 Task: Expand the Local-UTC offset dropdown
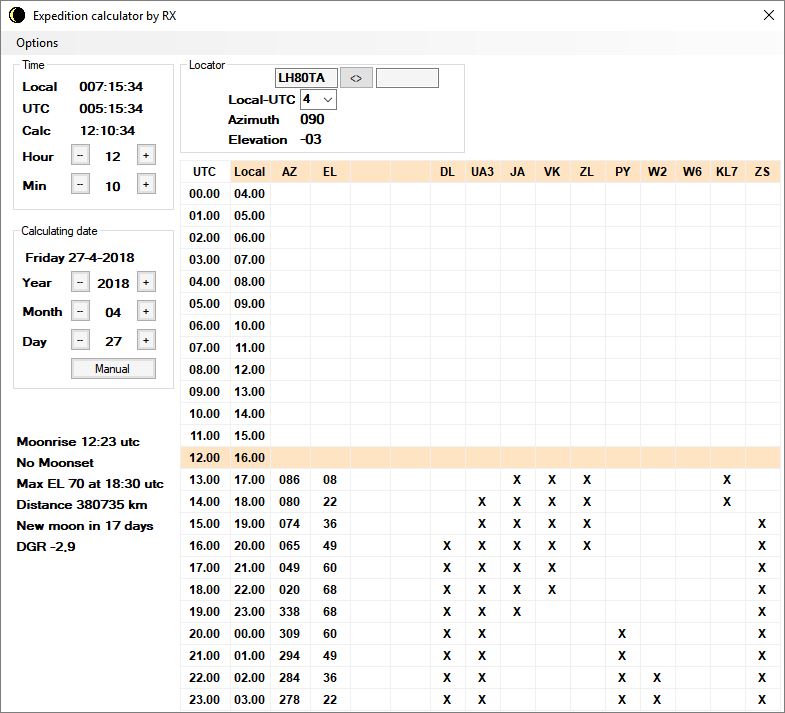[x=327, y=100]
